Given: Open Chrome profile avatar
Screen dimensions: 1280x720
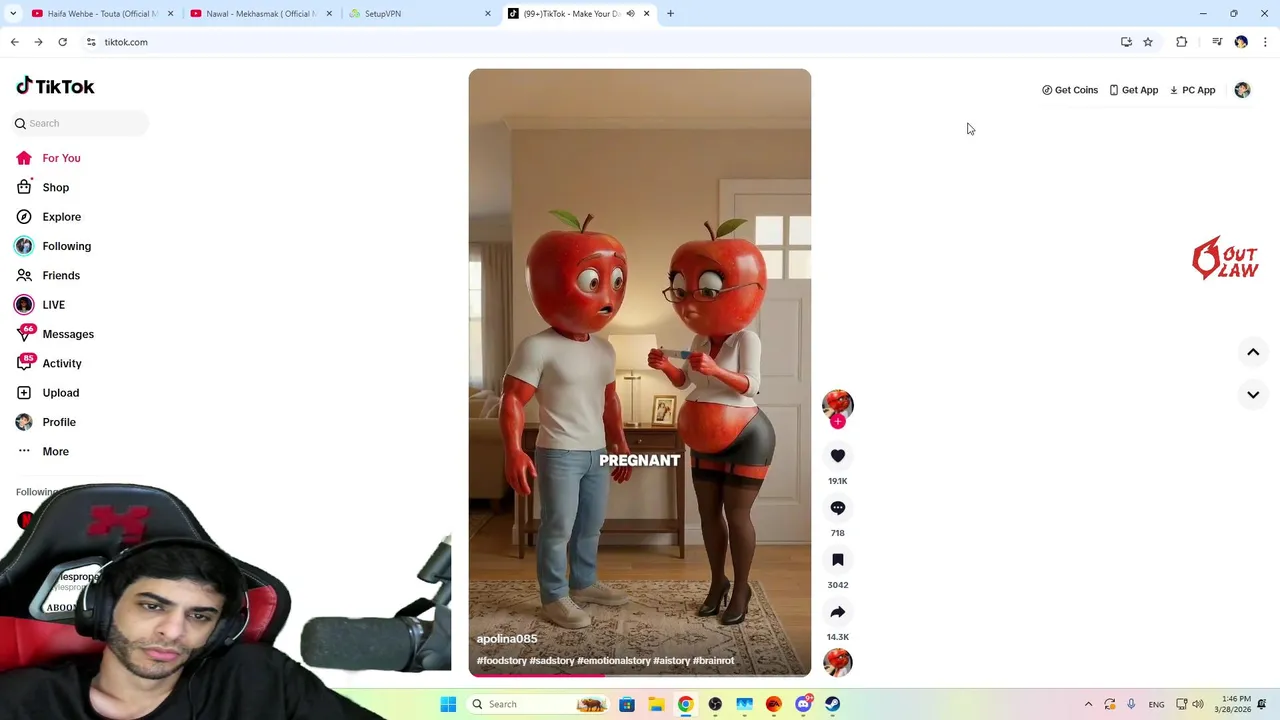Looking at the screenshot, I should pyautogui.click(x=1241, y=42).
